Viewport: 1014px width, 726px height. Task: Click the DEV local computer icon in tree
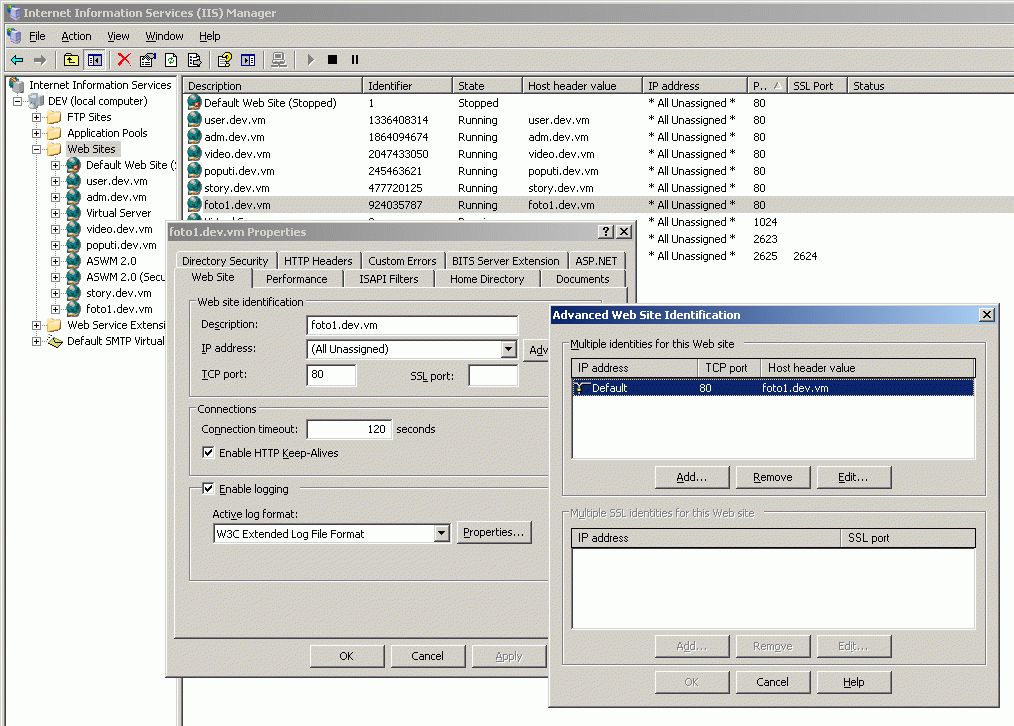tap(36, 101)
